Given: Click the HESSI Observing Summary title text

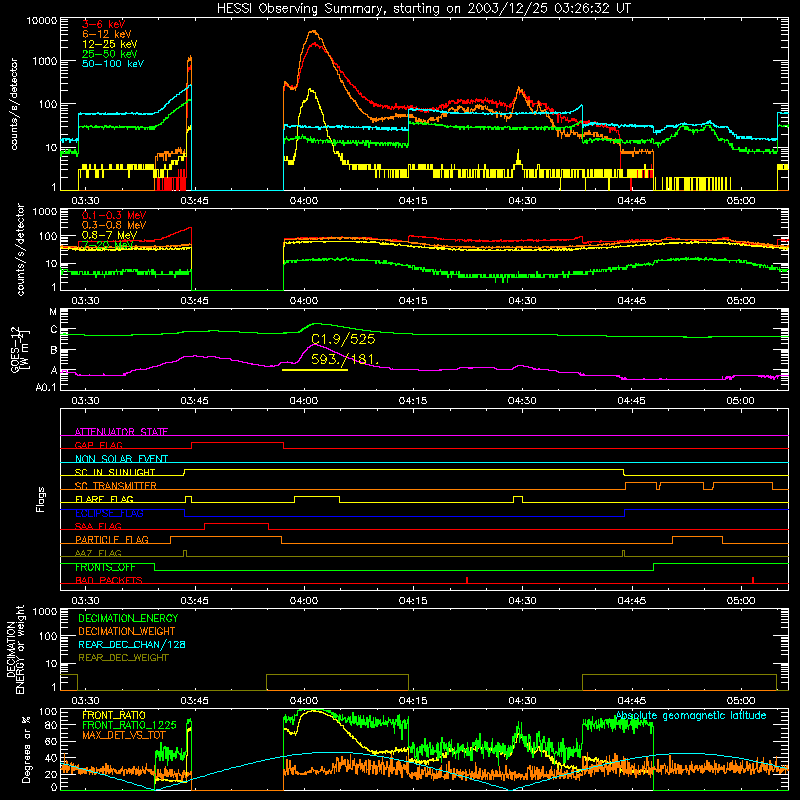Looking at the screenshot, I should (424, 9).
